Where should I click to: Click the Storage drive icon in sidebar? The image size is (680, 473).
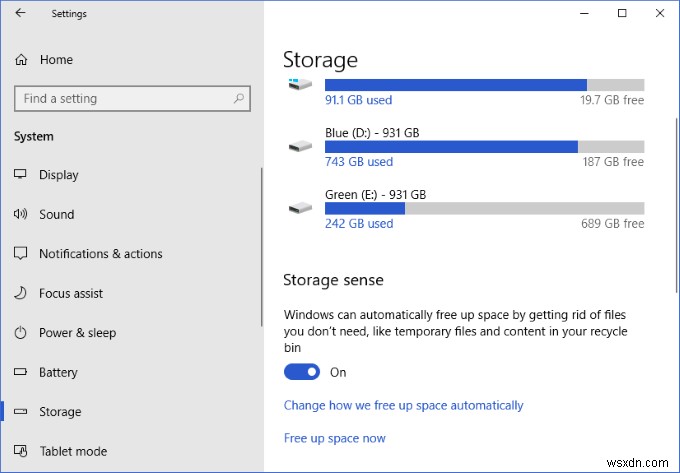[20, 411]
